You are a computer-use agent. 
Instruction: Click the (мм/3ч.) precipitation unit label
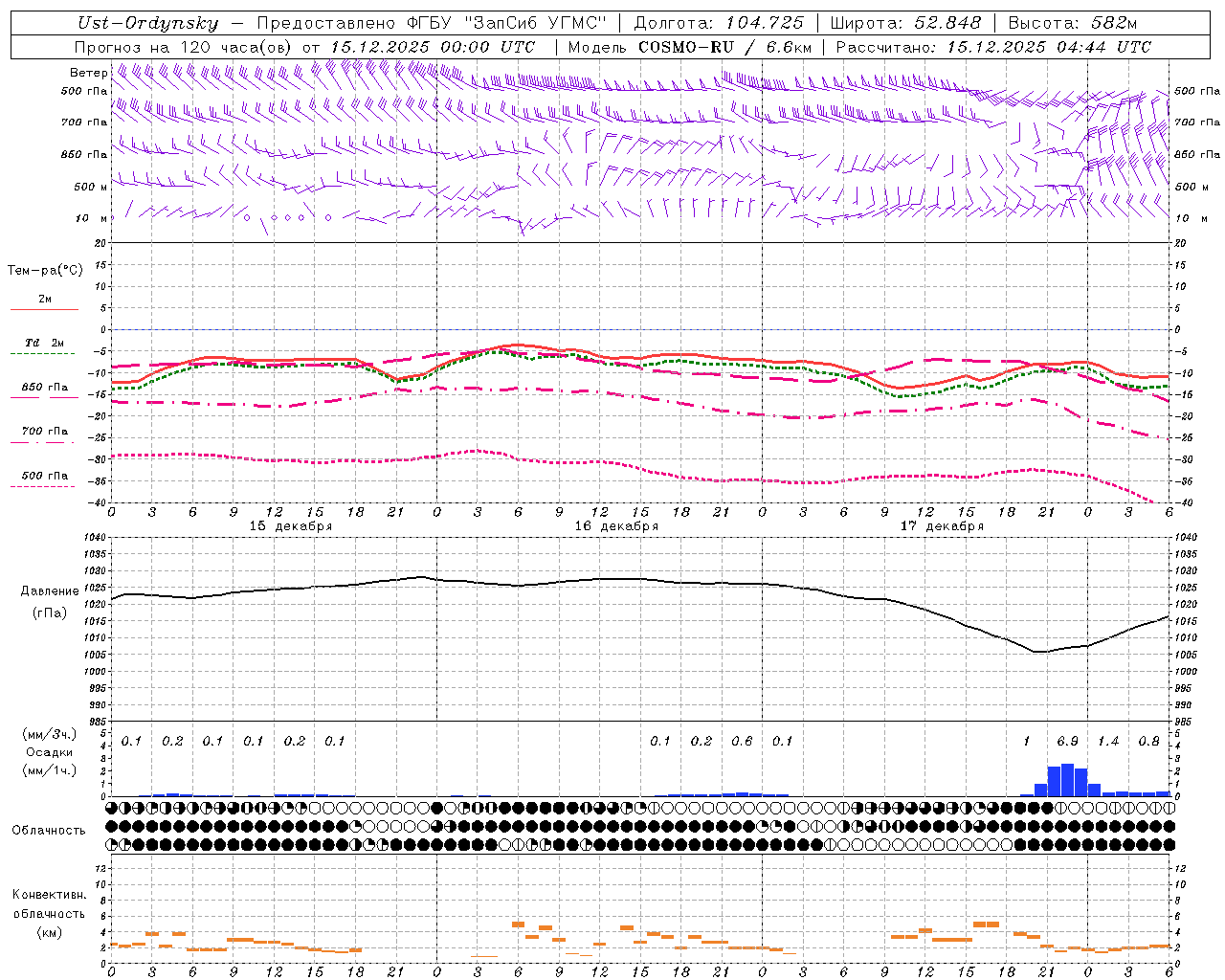(x=50, y=734)
